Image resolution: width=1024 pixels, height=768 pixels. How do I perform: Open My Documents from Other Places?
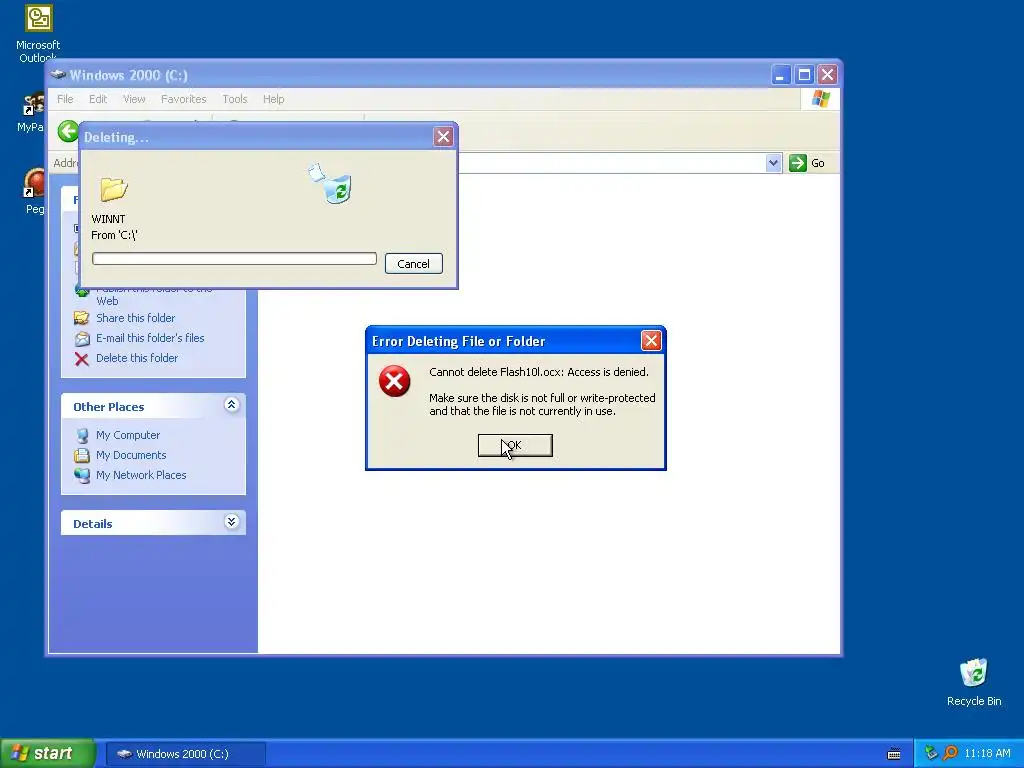[x=131, y=455]
